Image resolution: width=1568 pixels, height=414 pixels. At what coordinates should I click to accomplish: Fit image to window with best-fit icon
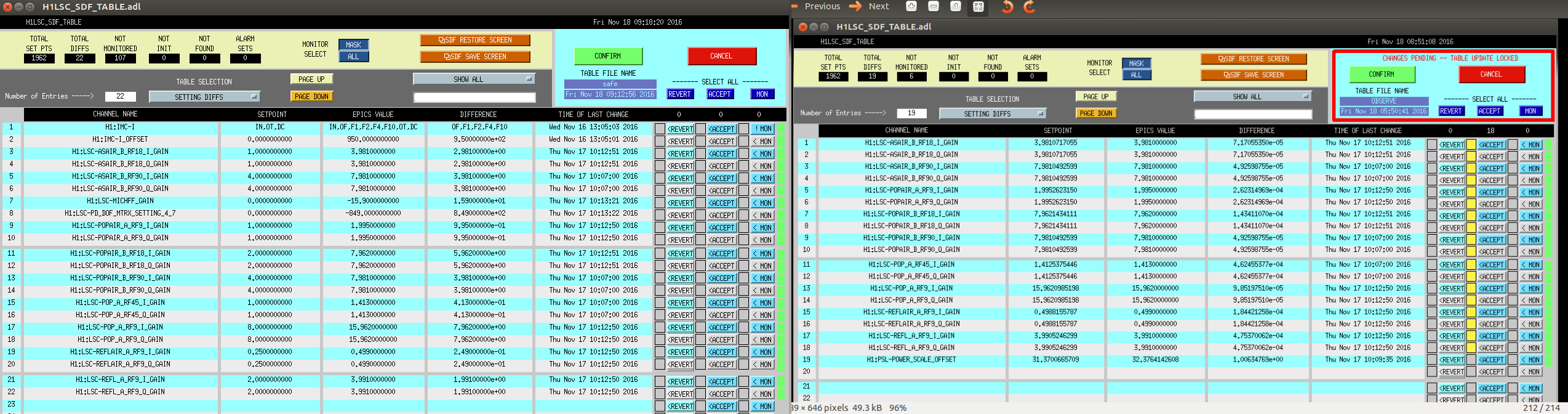(978, 7)
